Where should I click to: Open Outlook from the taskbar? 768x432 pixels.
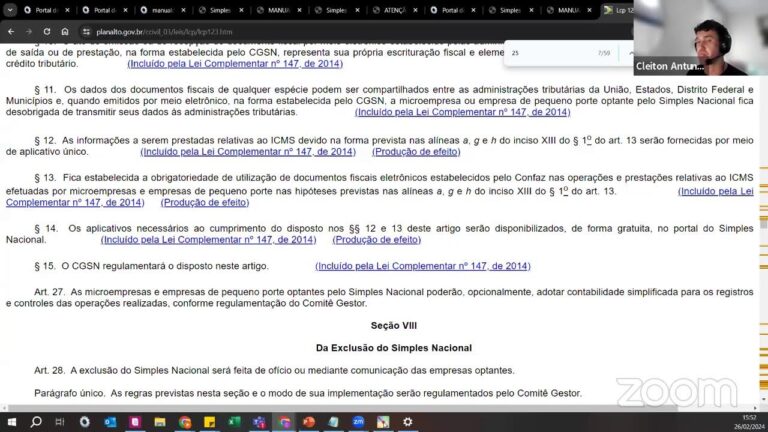pos(110,422)
